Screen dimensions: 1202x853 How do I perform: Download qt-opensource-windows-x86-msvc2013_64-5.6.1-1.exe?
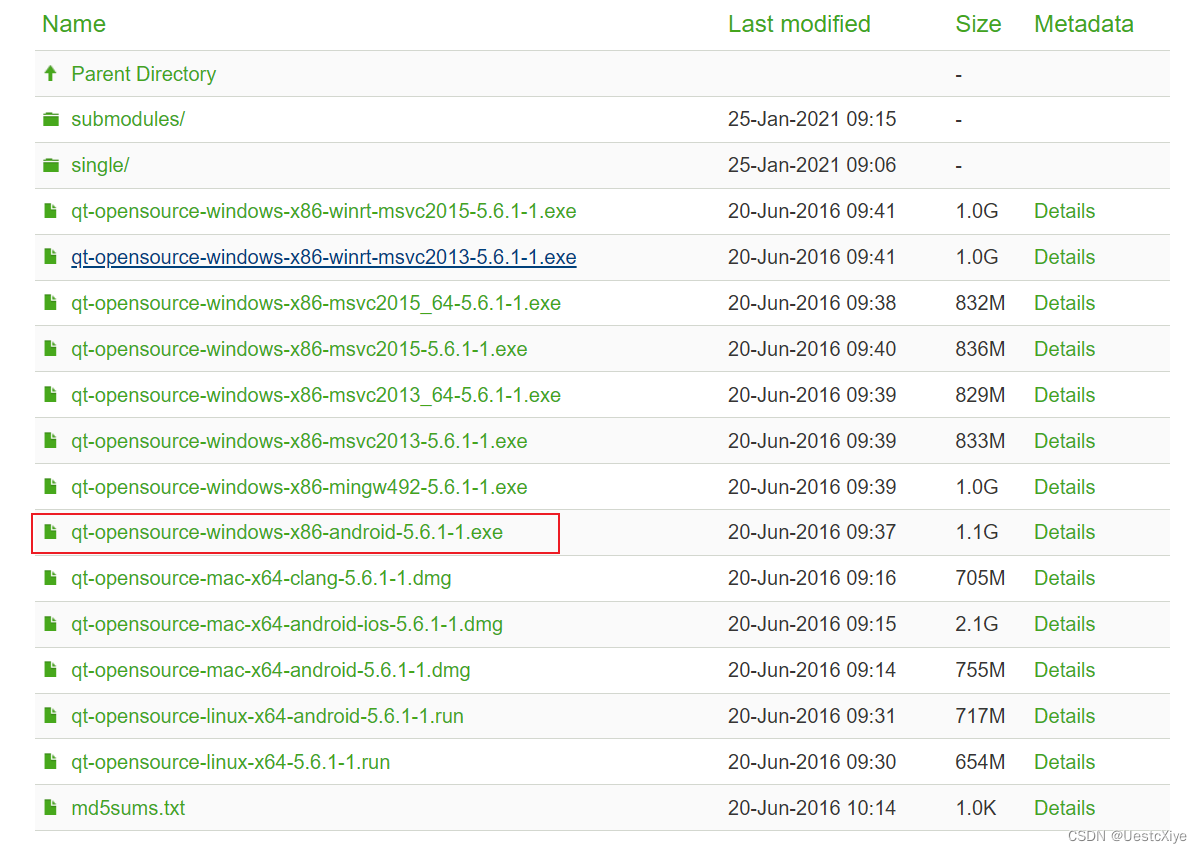[x=316, y=395]
